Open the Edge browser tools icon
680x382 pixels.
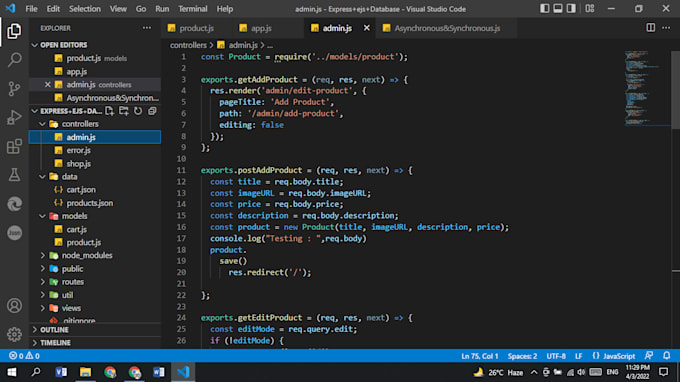click(x=14, y=204)
